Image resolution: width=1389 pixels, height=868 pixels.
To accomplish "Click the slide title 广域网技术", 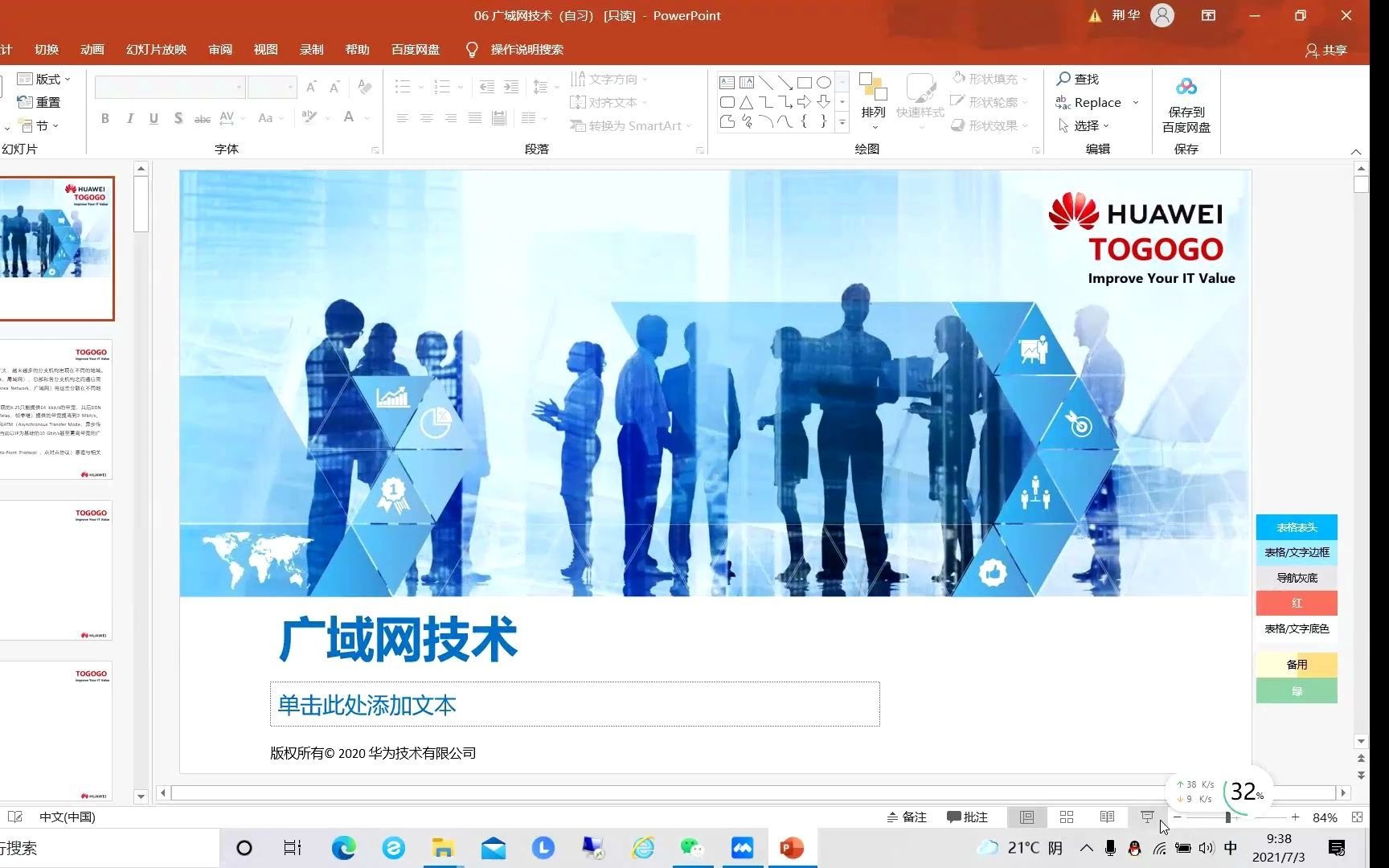I will click(x=399, y=640).
